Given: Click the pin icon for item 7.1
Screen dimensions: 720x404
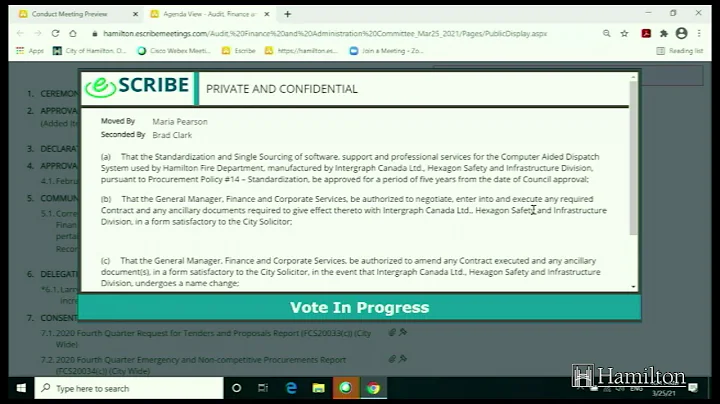Looking at the screenshot, I should tap(403, 332).
